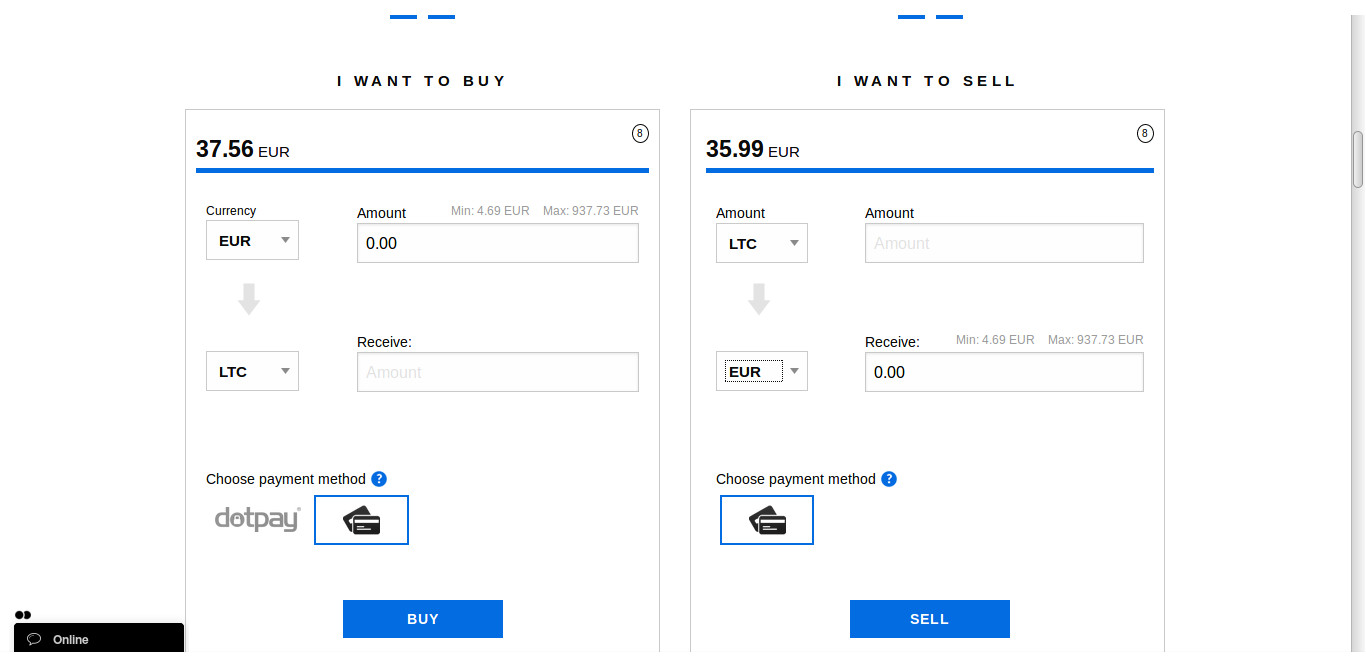The image size is (1366, 668).
Task: Open the LTC dropdown in Sell panel
Action: click(762, 243)
